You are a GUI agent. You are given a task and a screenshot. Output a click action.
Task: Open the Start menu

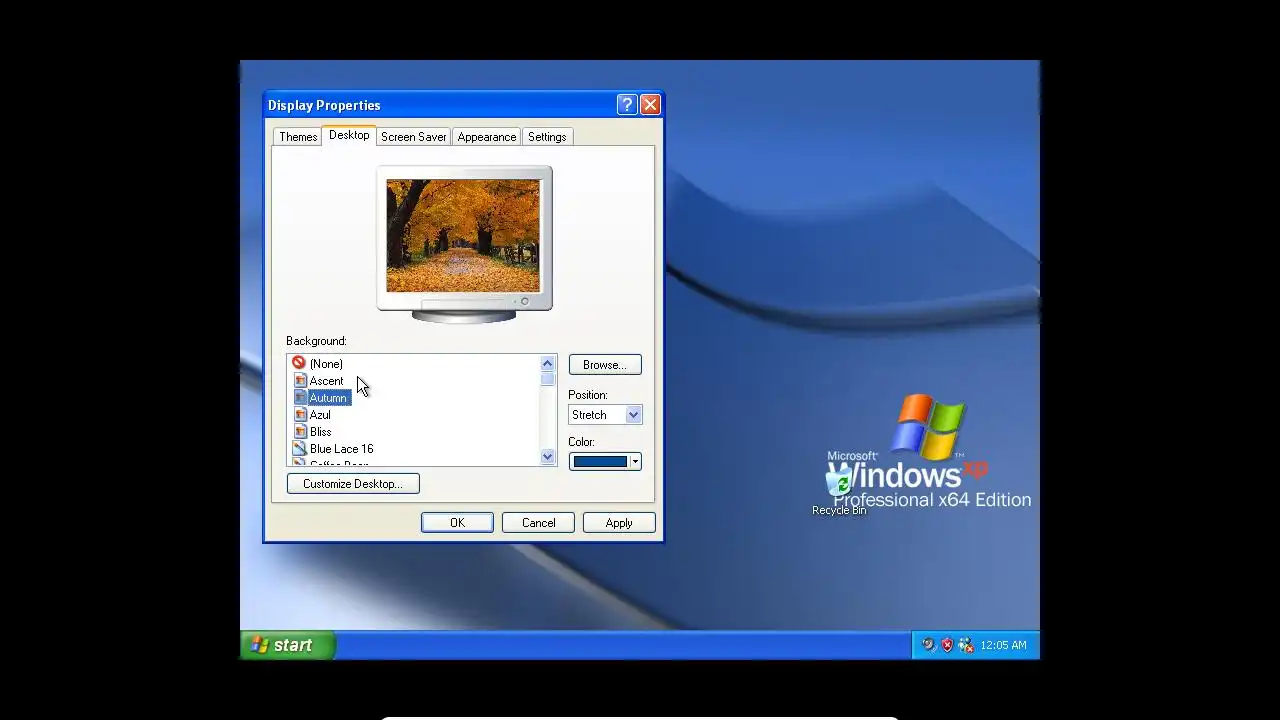(287, 645)
